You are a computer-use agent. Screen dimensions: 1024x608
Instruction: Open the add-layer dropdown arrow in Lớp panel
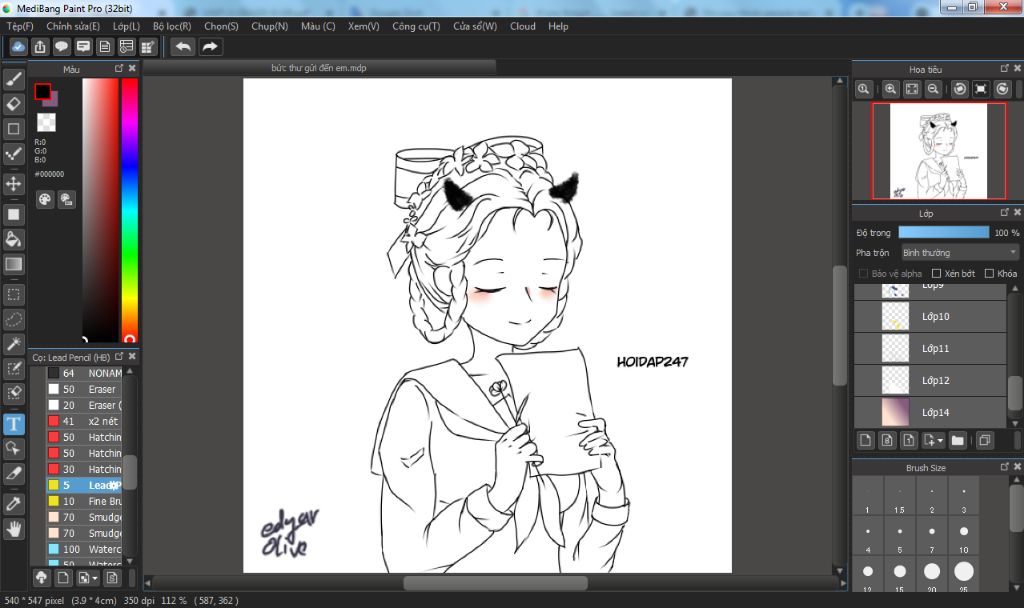click(x=940, y=441)
